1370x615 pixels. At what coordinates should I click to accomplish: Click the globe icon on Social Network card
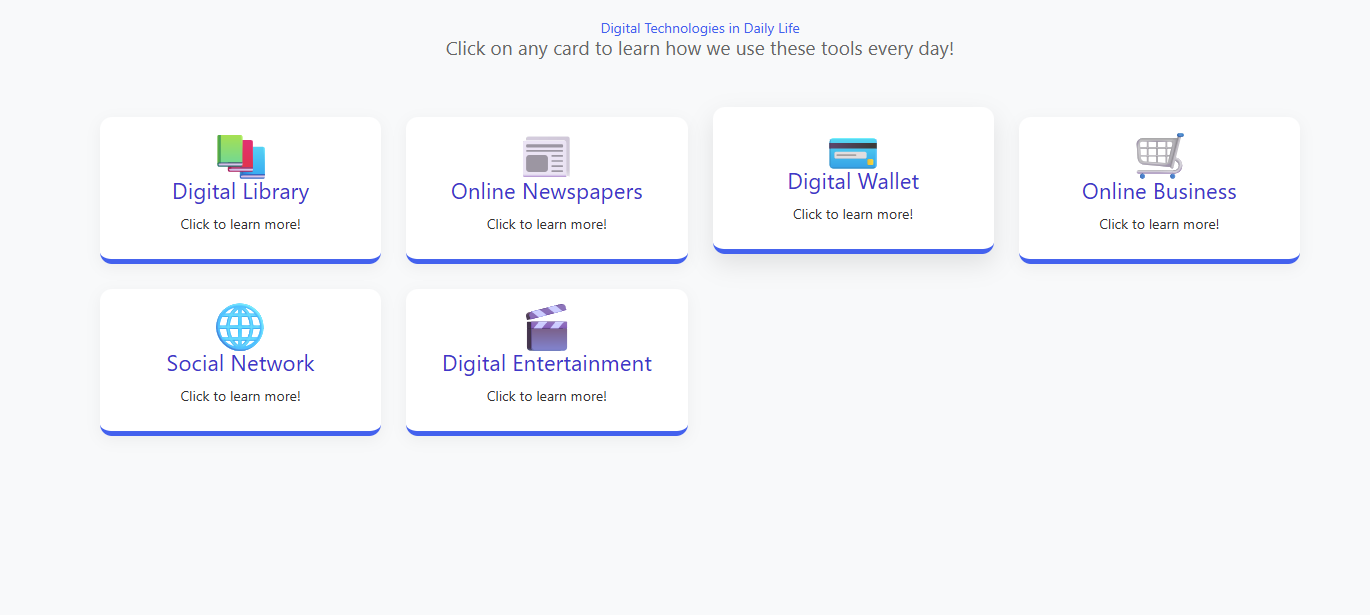click(x=239, y=327)
